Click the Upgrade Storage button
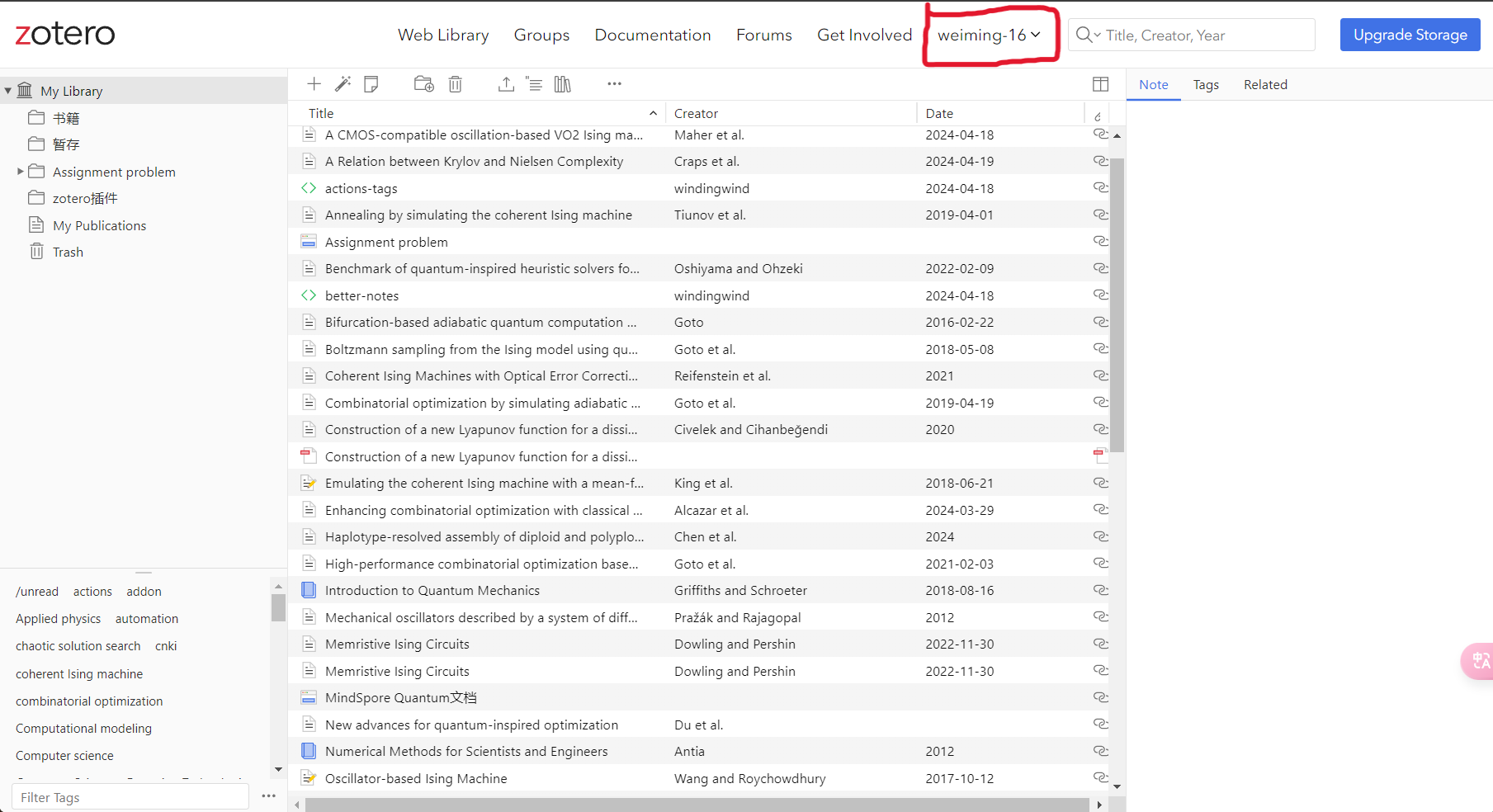This screenshot has width=1493, height=812. point(1410,35)
